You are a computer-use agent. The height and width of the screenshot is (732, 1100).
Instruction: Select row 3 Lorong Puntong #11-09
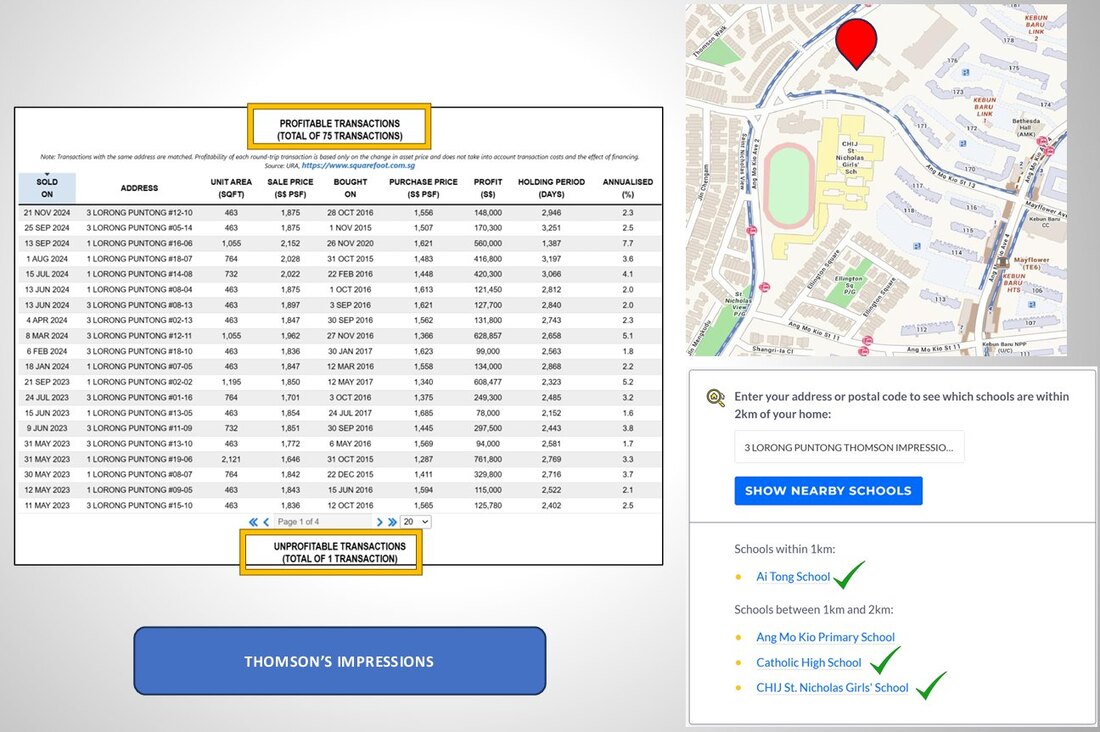click(340, 428)
